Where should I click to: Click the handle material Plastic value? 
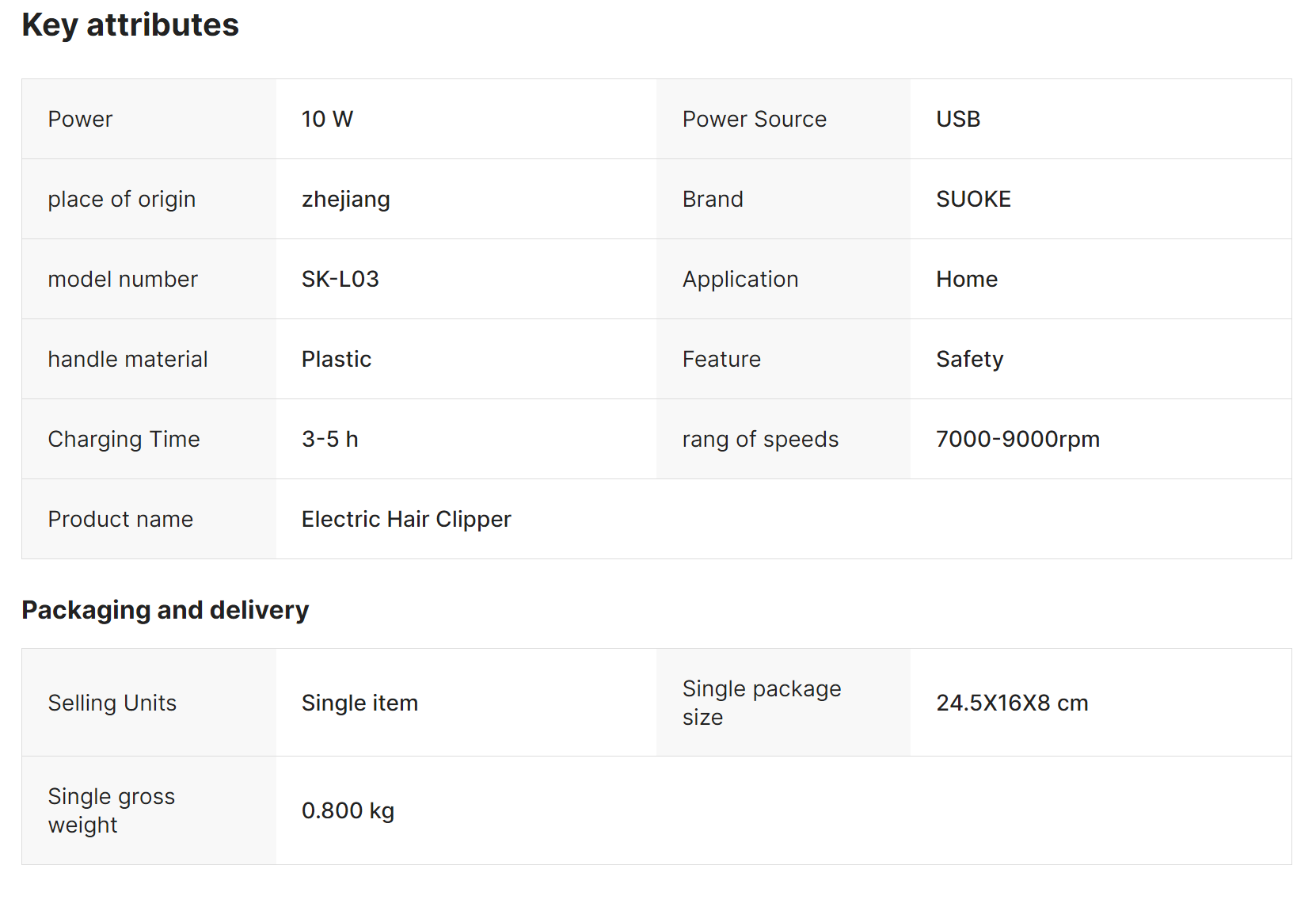click(x=336, y=359)
